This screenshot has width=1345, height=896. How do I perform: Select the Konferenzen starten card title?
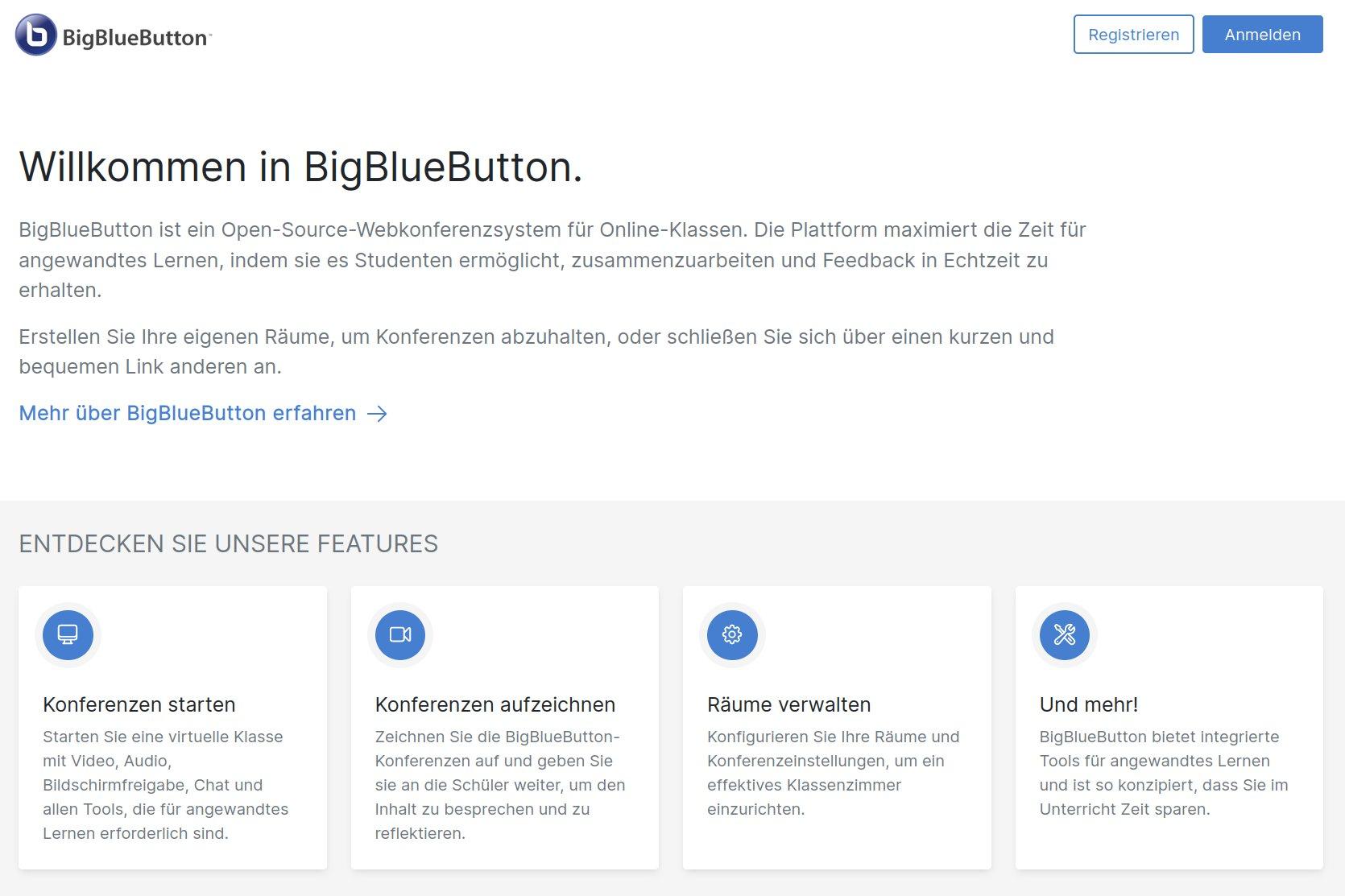tap(139, 704)
